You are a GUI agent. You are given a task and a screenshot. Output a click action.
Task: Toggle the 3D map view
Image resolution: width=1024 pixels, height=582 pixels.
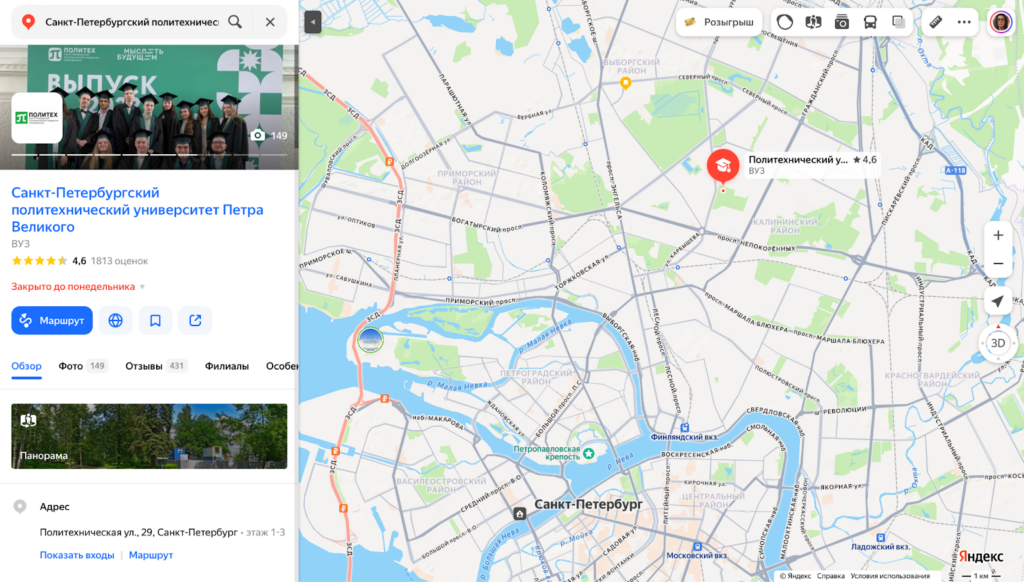point(997,343)
